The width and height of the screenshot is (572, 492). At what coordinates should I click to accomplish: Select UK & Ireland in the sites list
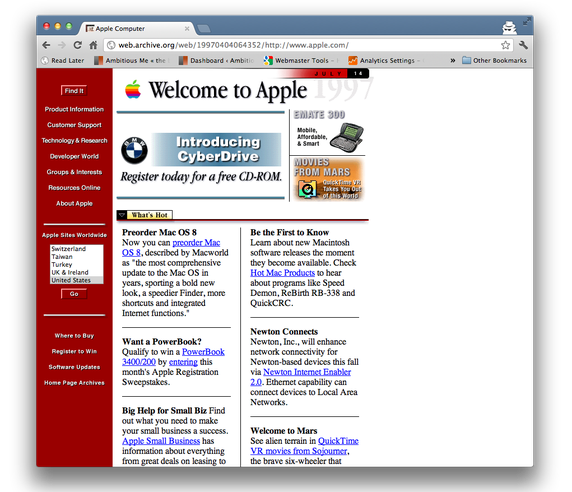(76, 272)
